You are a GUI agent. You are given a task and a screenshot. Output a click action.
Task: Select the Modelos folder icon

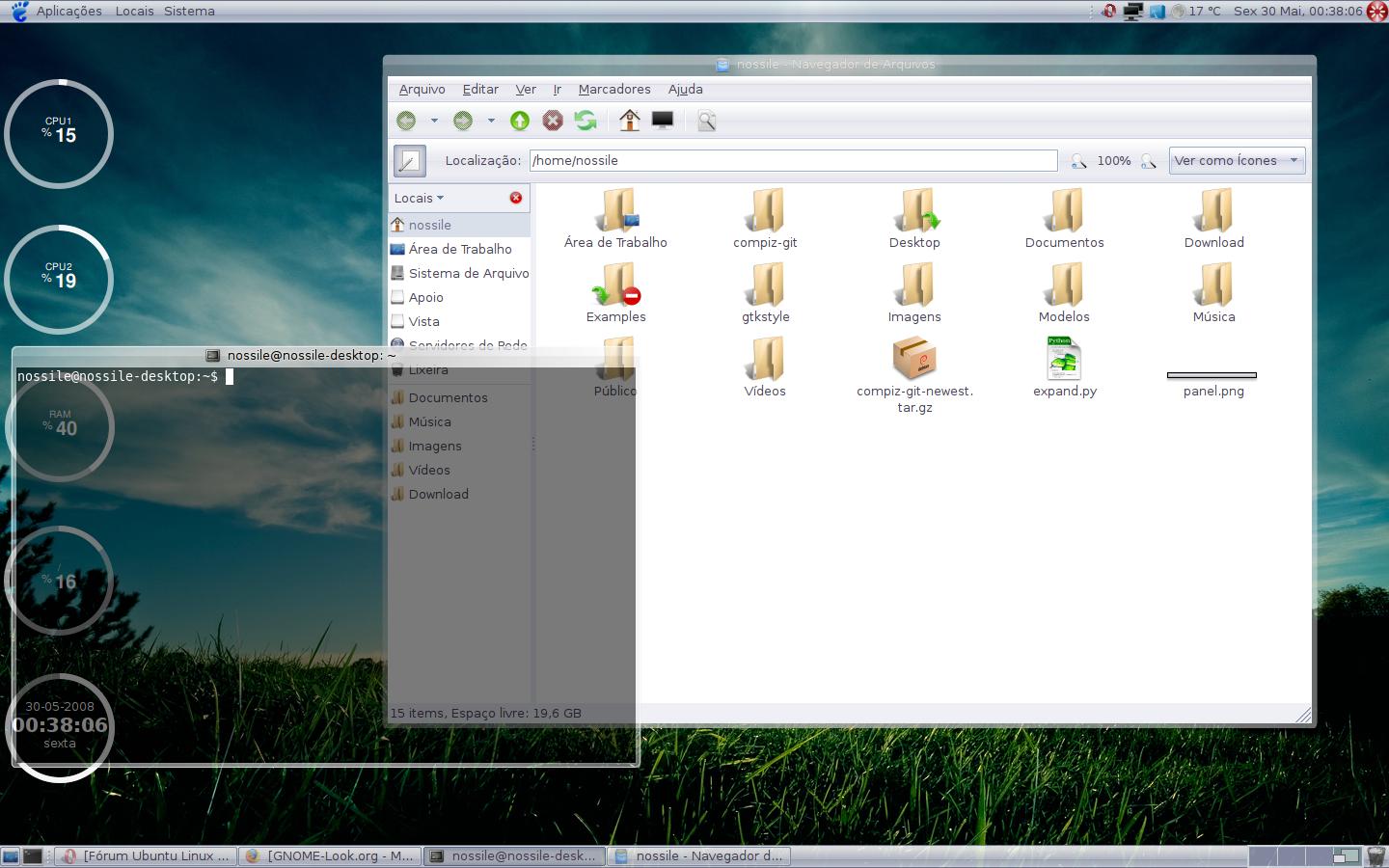tap(1065, 285)
